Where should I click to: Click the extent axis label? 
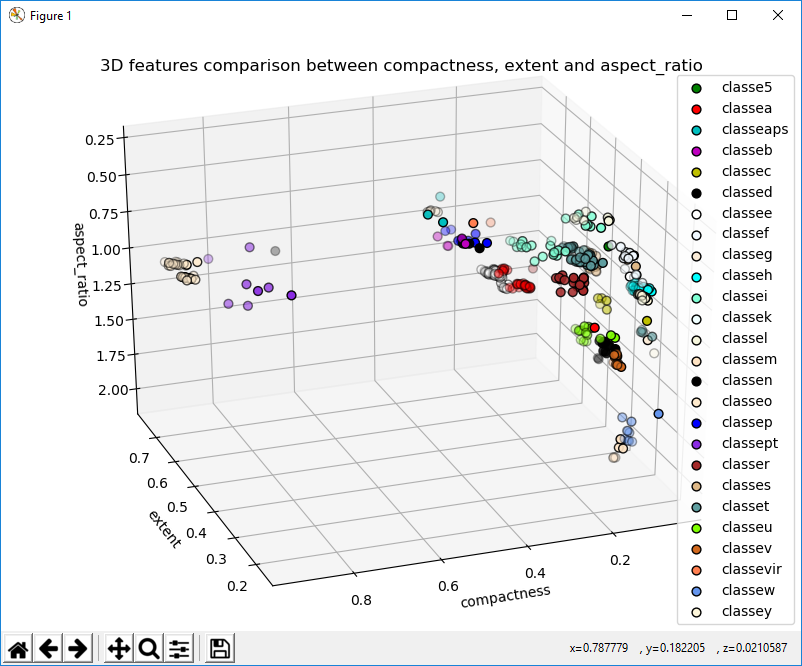(x=165, y=529)
